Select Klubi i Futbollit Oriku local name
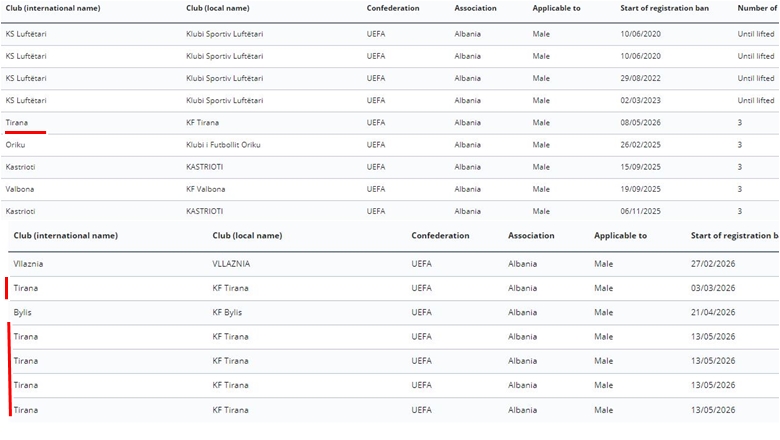Viewport: 780px width, 440px height. (223, 145)
